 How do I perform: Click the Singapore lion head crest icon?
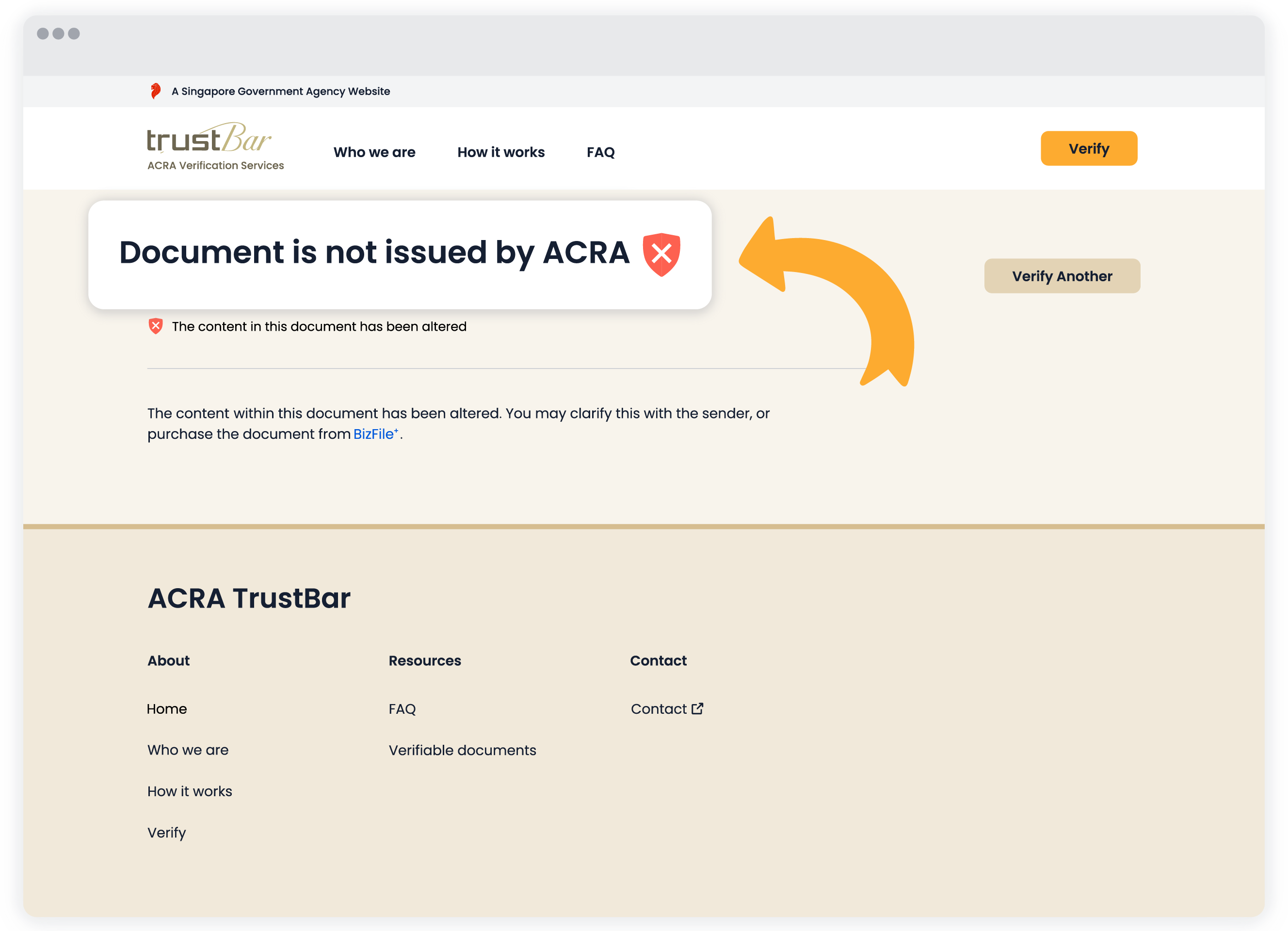coord(156,91)
